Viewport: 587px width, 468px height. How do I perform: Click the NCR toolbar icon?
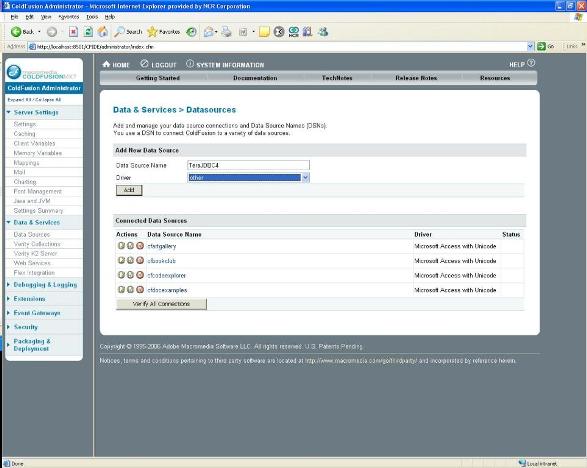pyautogui.click(x=294, y=32)
